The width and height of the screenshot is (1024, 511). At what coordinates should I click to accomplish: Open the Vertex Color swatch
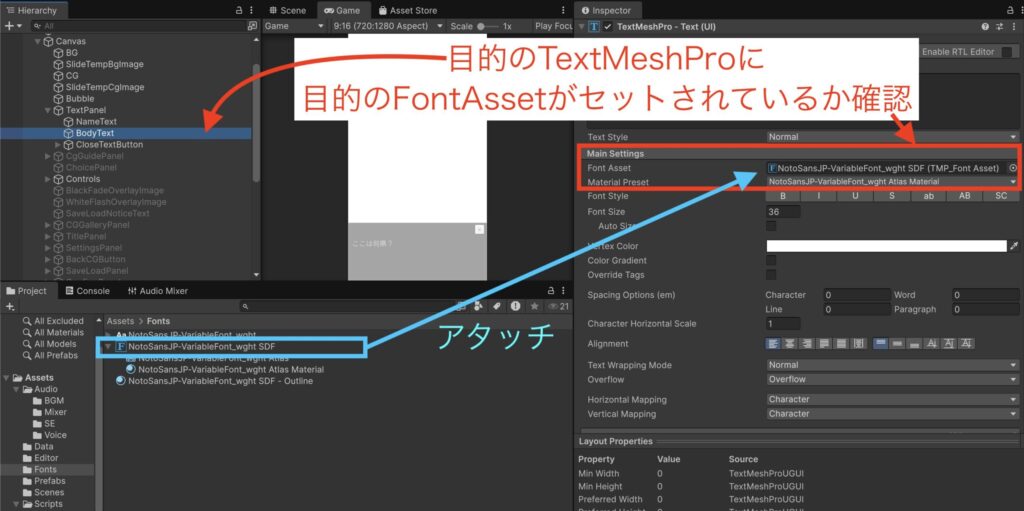(x=886, y=246)
